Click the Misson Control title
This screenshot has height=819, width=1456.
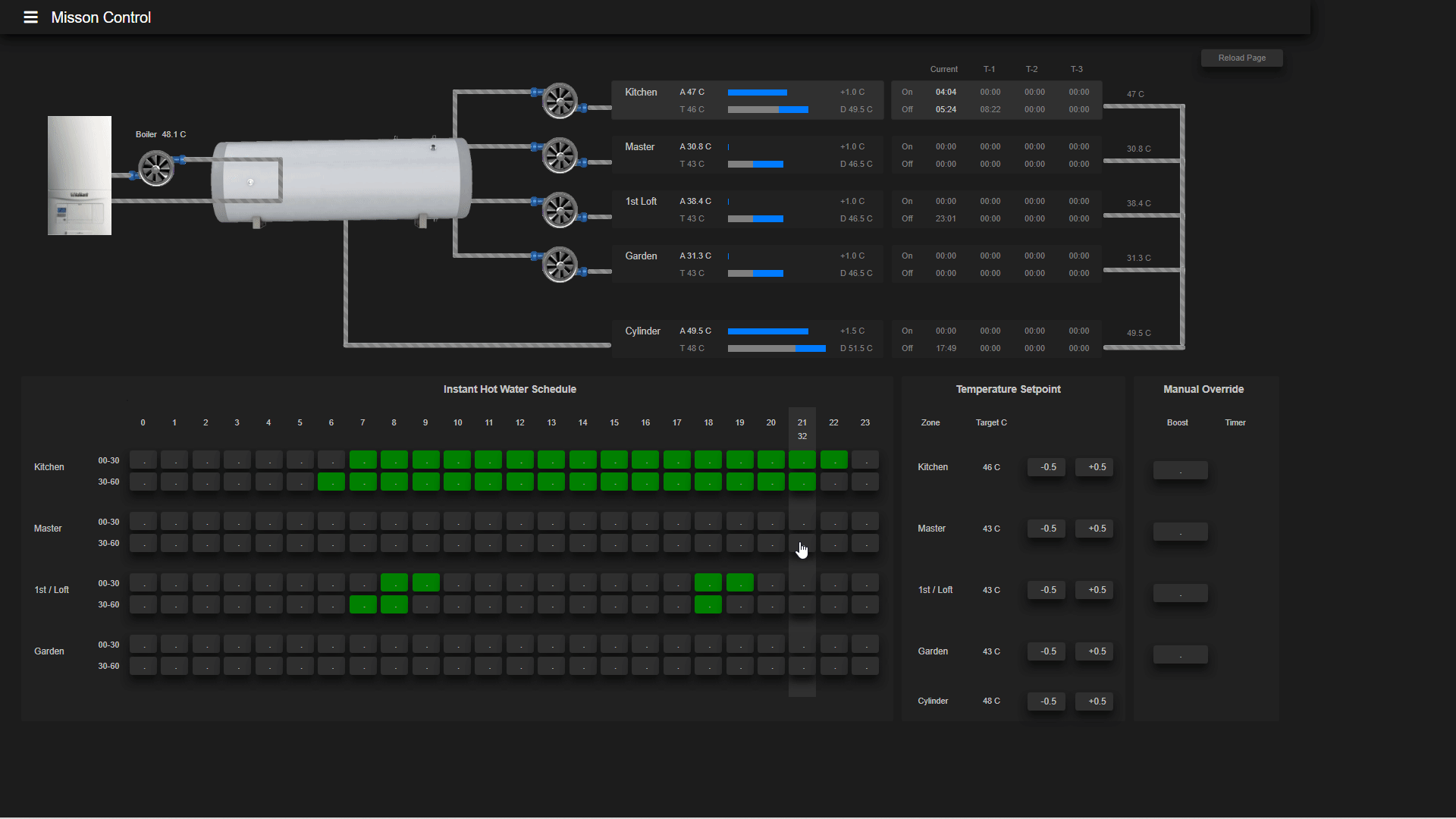tap(101, 17)
